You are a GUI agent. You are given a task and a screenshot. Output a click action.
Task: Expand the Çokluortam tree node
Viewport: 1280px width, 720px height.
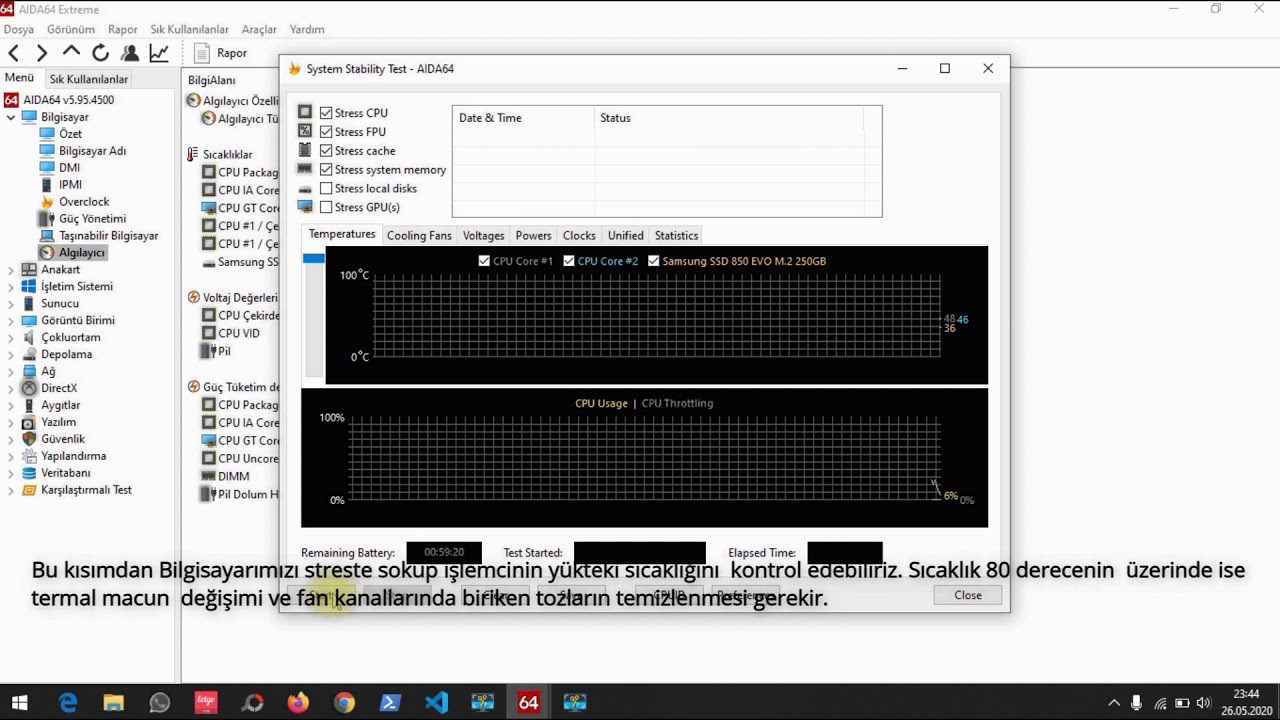pyautogui.click(x=11, y=338)
